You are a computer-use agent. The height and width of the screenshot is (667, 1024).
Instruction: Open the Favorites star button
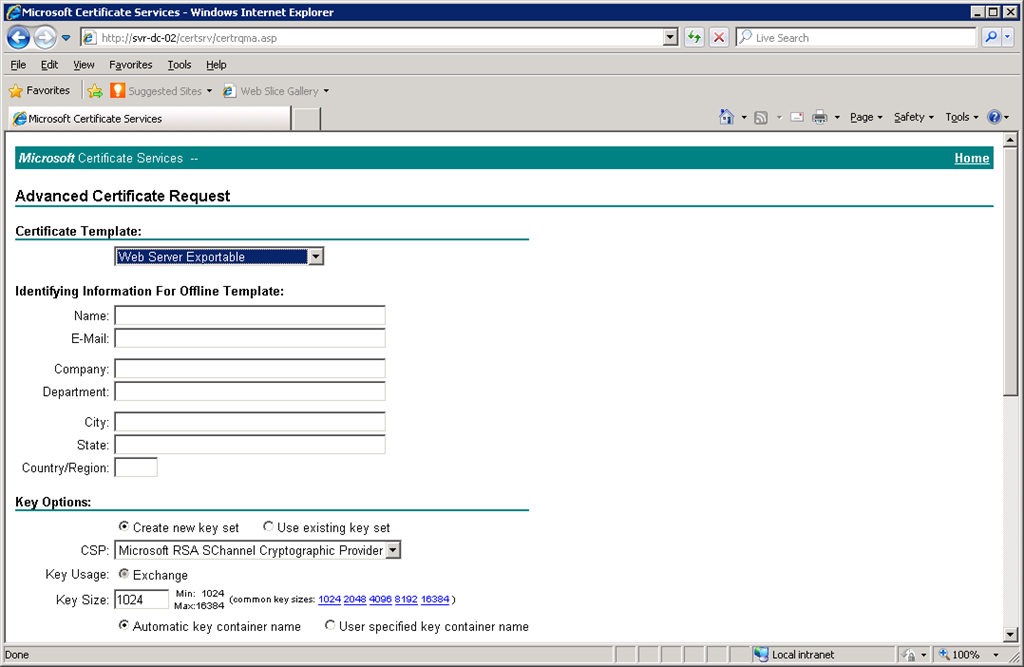click(x=39, y=90)
